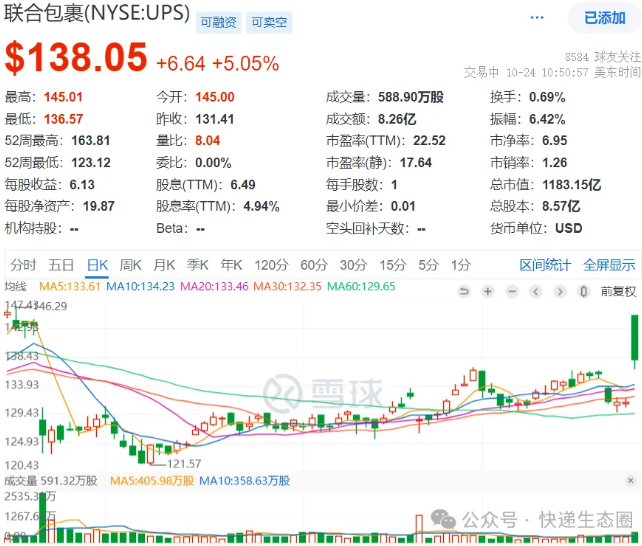This screenshot has height=546, width=642.
Task: Click the 可融资 tag
Action: [x=218, y=22]
